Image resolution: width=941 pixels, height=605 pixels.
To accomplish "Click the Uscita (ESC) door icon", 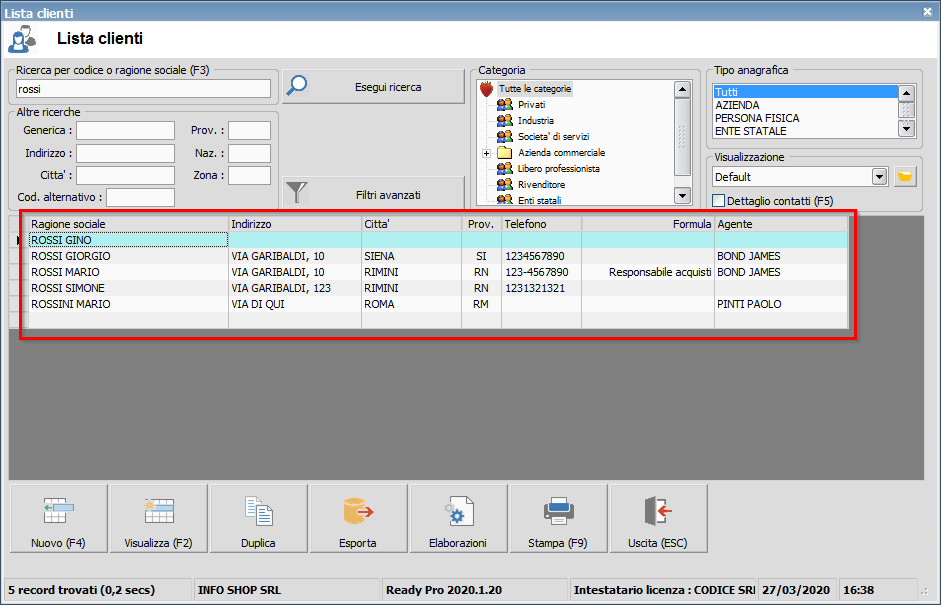I will tap(658, 511).
